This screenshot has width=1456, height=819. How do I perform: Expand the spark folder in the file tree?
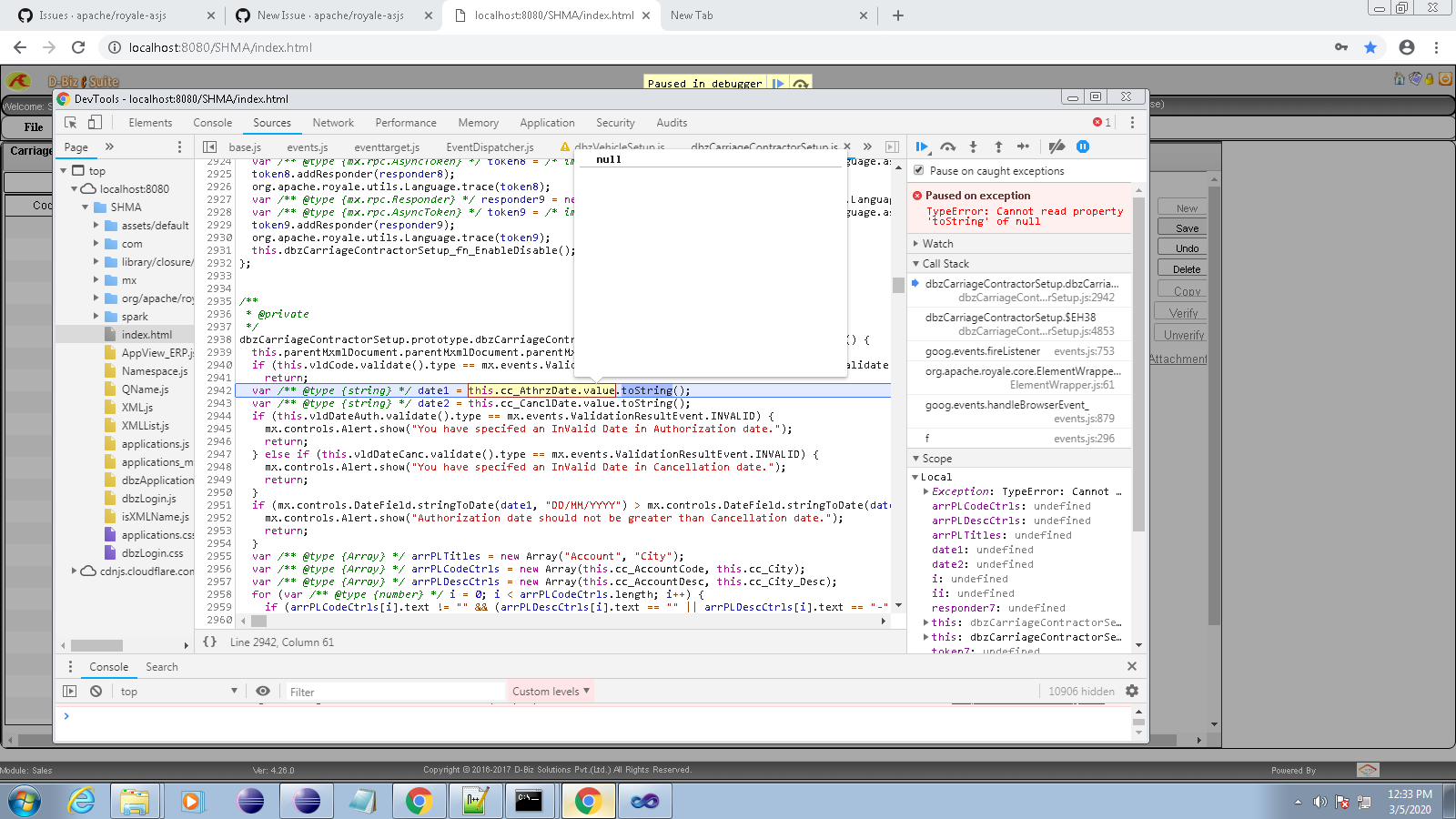pos(97,316)
